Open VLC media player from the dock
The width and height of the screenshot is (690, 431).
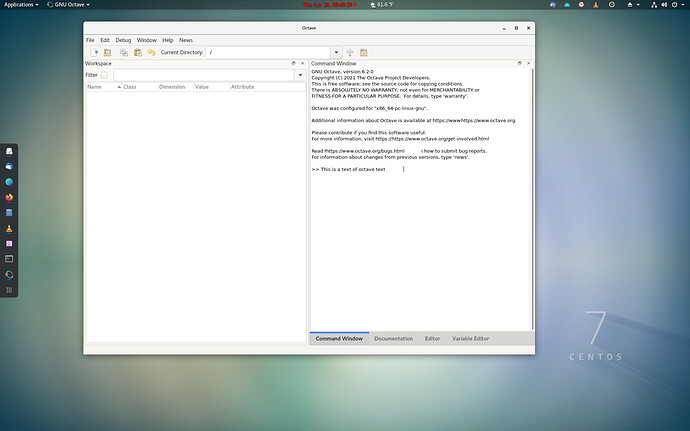pyautogui.click(x=9, y=228)
